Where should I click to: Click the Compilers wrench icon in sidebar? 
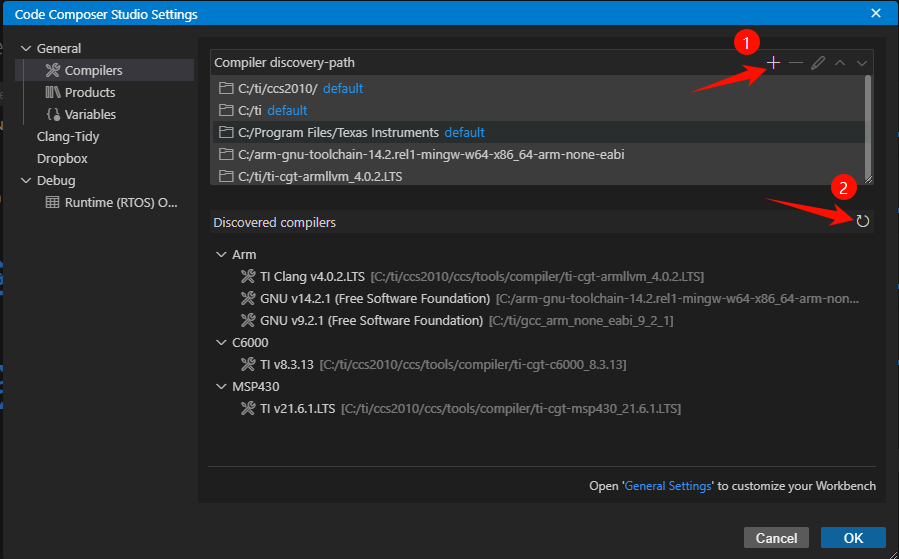pos(53,70)
